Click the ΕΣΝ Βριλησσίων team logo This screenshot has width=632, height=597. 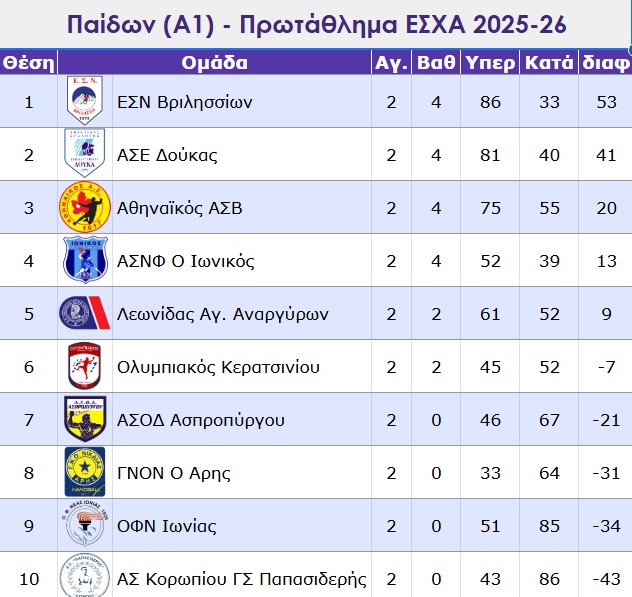point(85,102)
